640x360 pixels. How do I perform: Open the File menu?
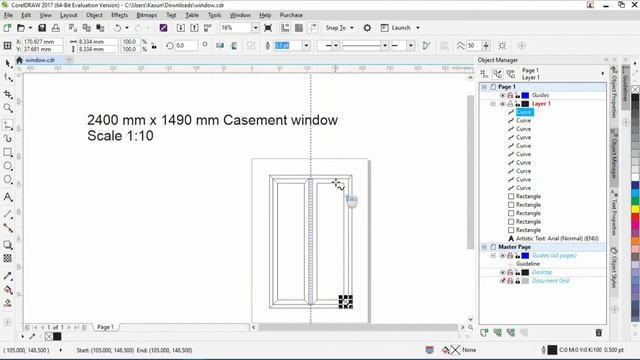[x=9, y=15]
